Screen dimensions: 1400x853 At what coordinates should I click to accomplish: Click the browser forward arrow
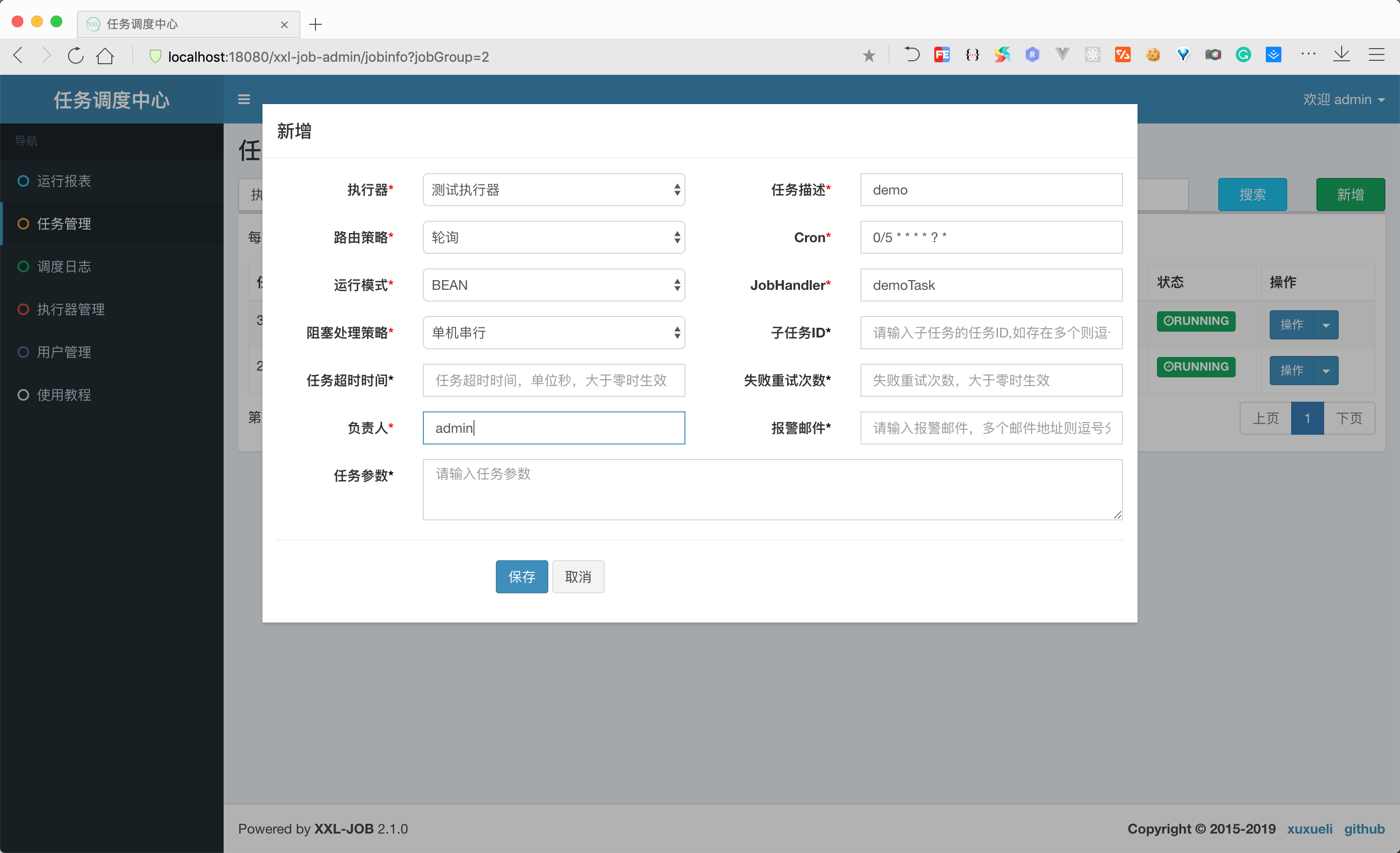[x=46, y=56]
